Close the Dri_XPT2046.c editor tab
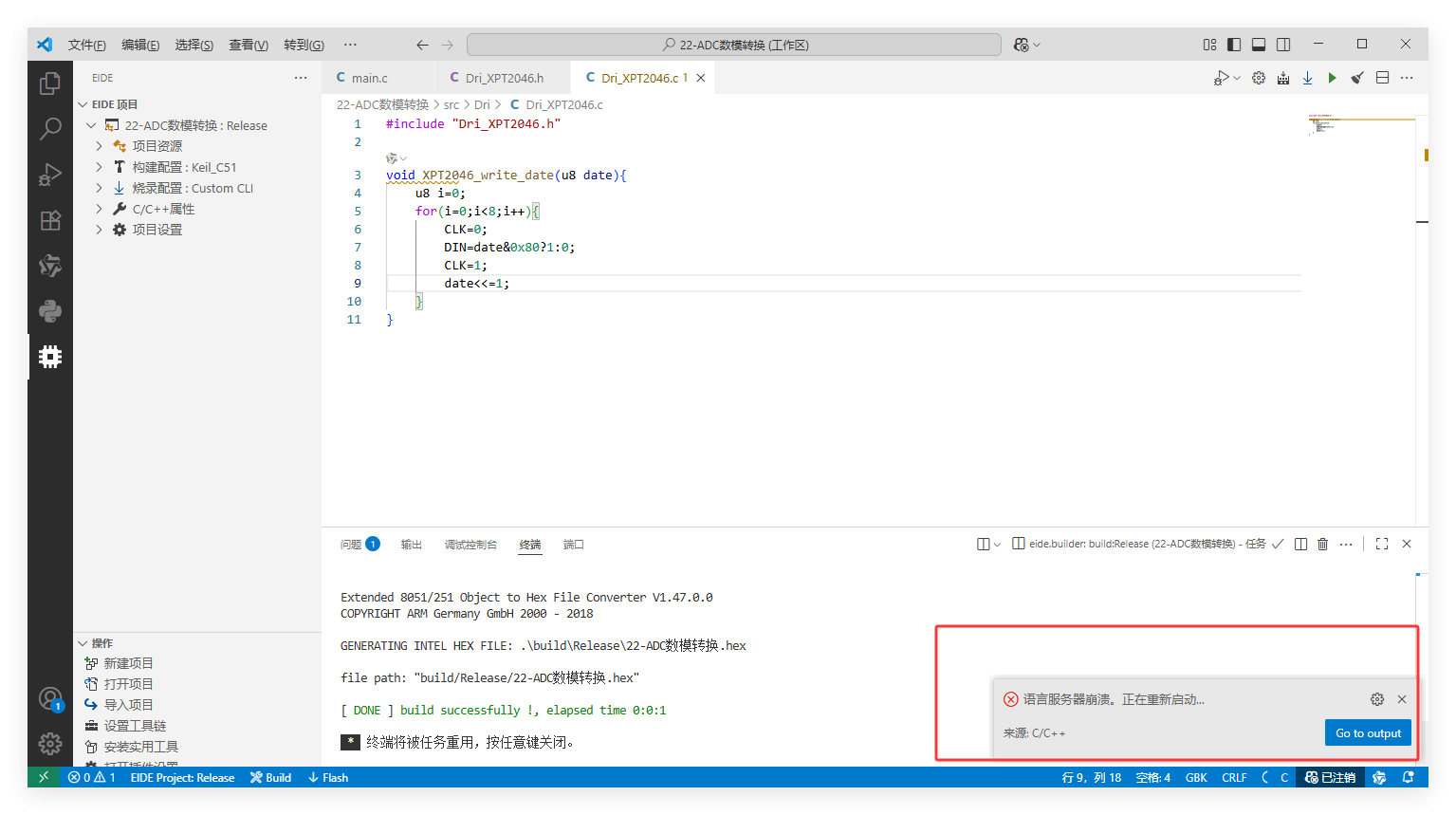The width and height of the screenshot is (1456, 815). (701, 78)
